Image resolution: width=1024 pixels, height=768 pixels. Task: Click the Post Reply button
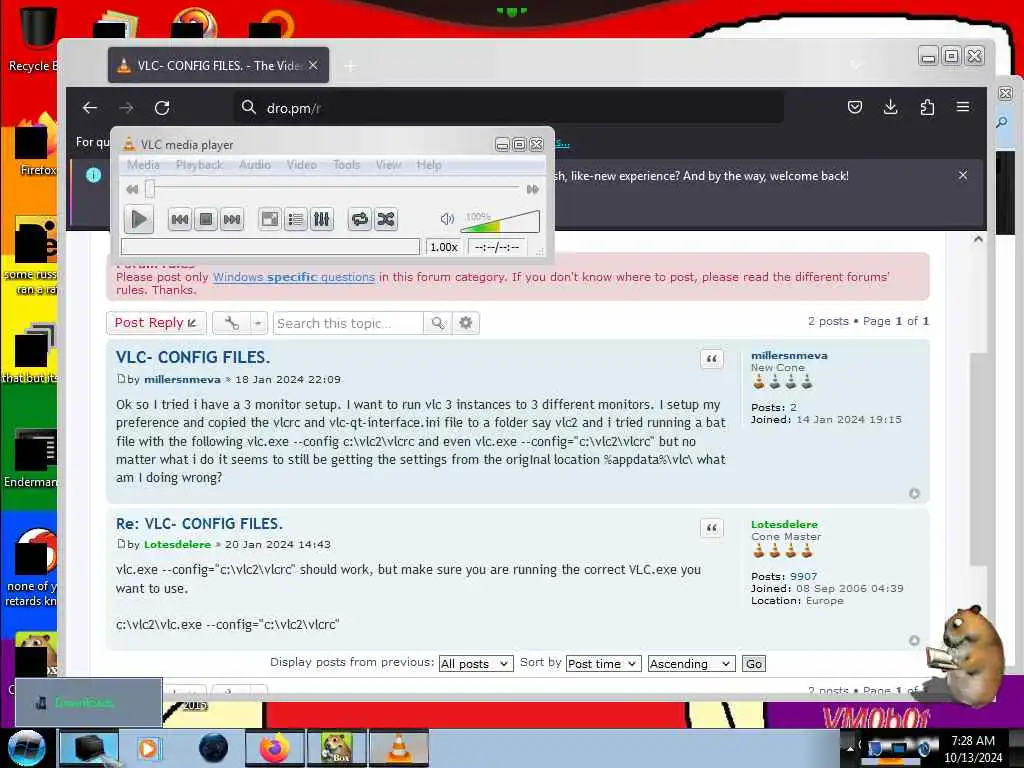[156, 323]
